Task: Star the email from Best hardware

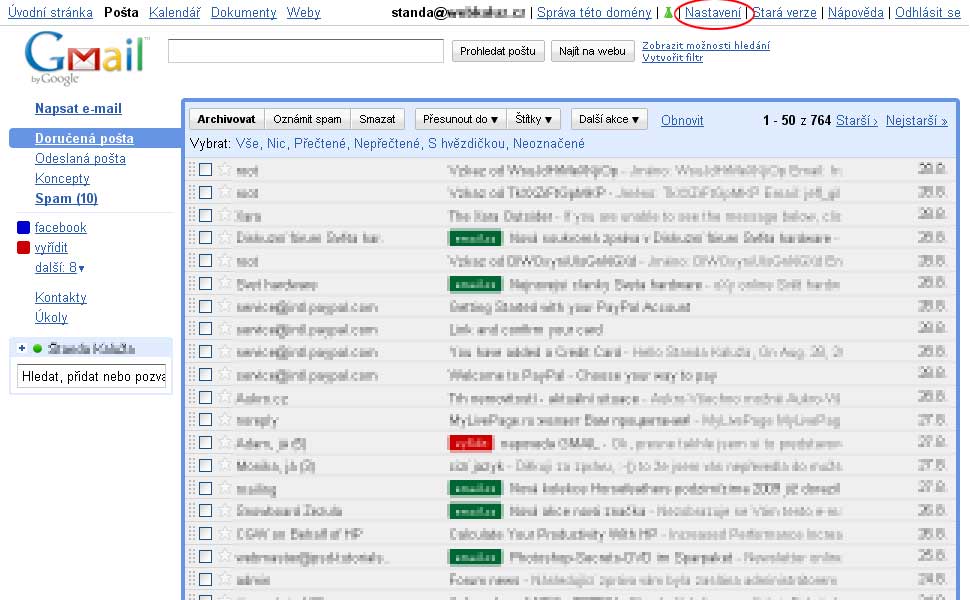Action: 225,283
